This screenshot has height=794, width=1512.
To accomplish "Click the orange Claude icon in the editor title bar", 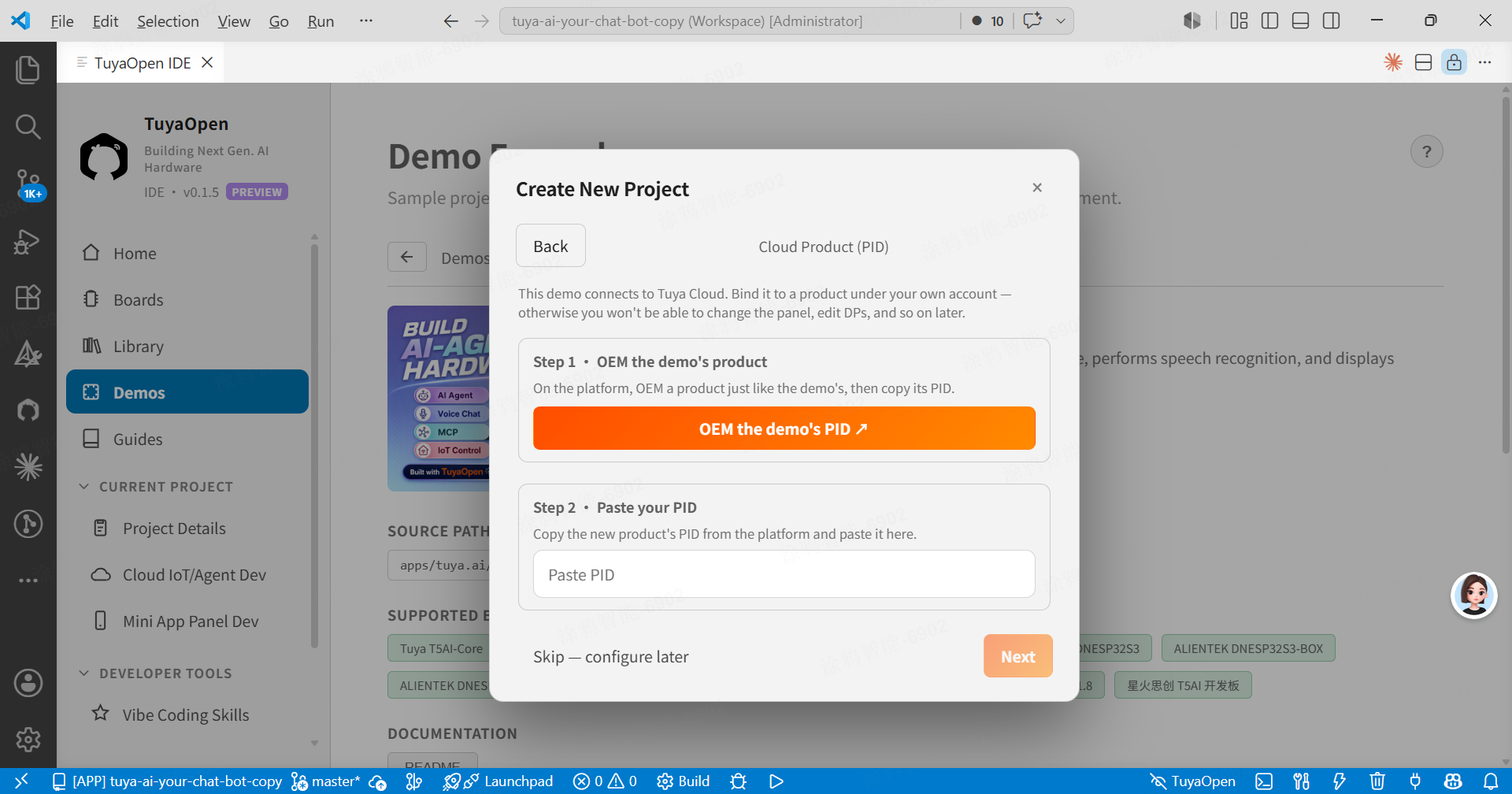I will (1393, 62).
